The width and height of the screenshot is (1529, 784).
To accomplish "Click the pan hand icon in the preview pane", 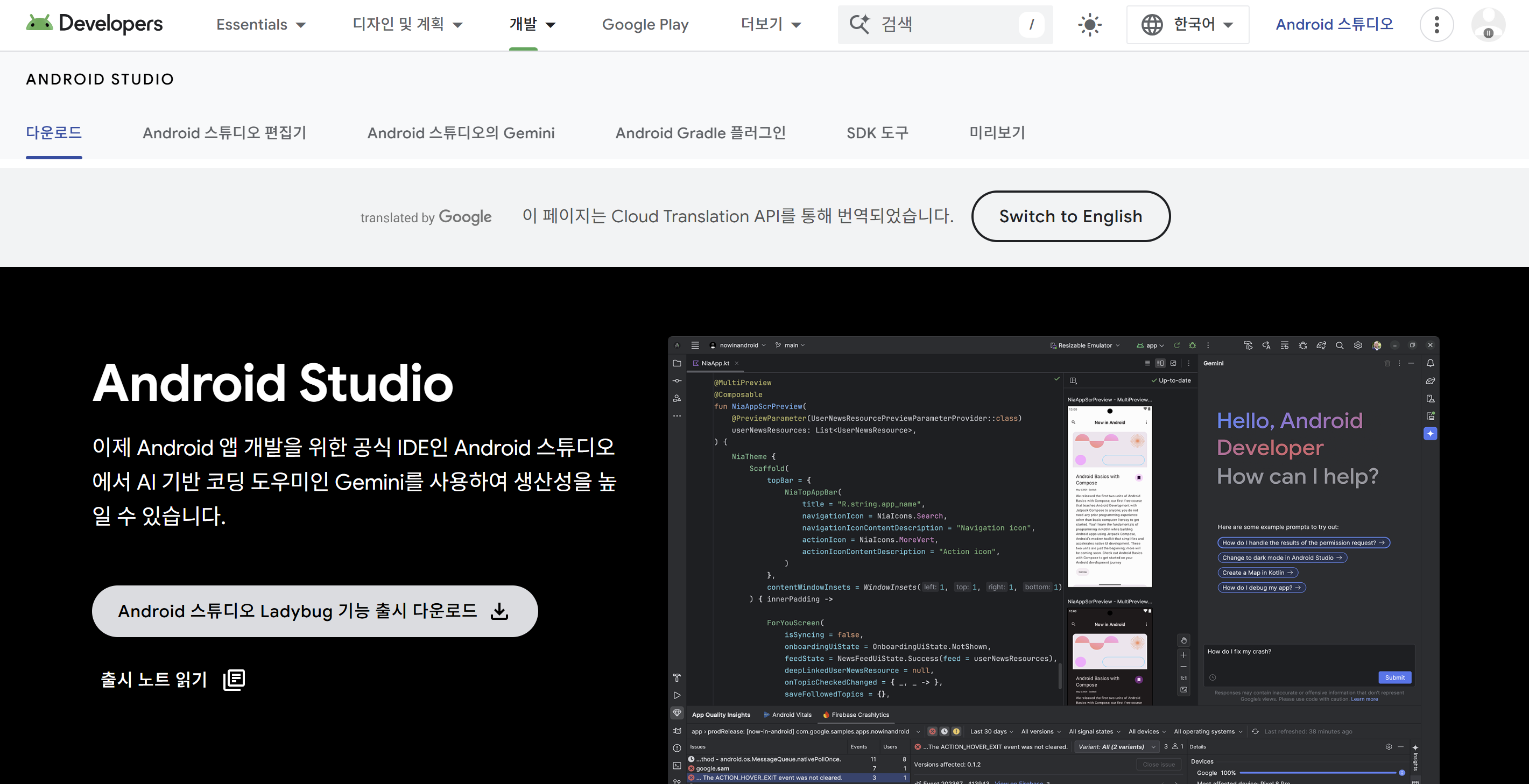I will [1183, 640].
